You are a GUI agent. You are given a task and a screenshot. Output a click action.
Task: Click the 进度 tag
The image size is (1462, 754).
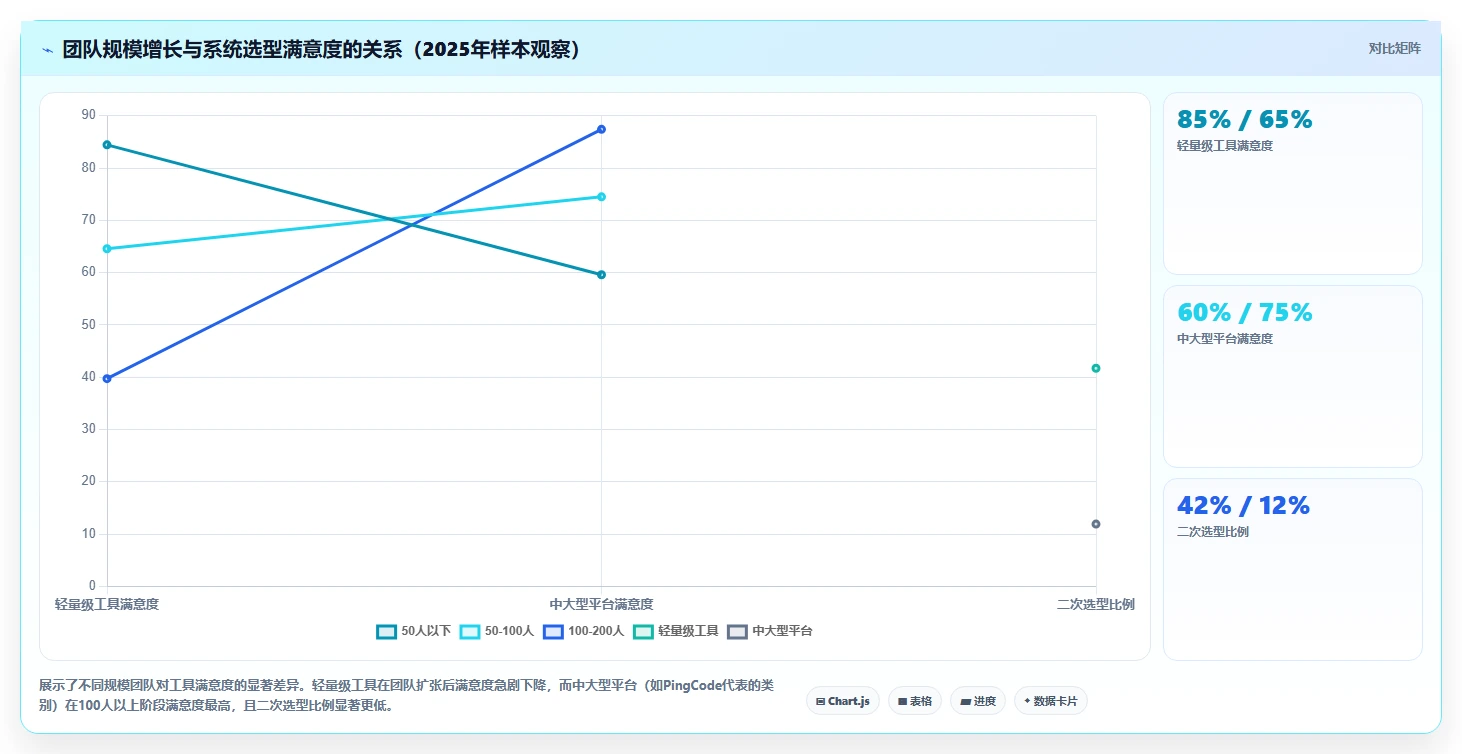978,701
